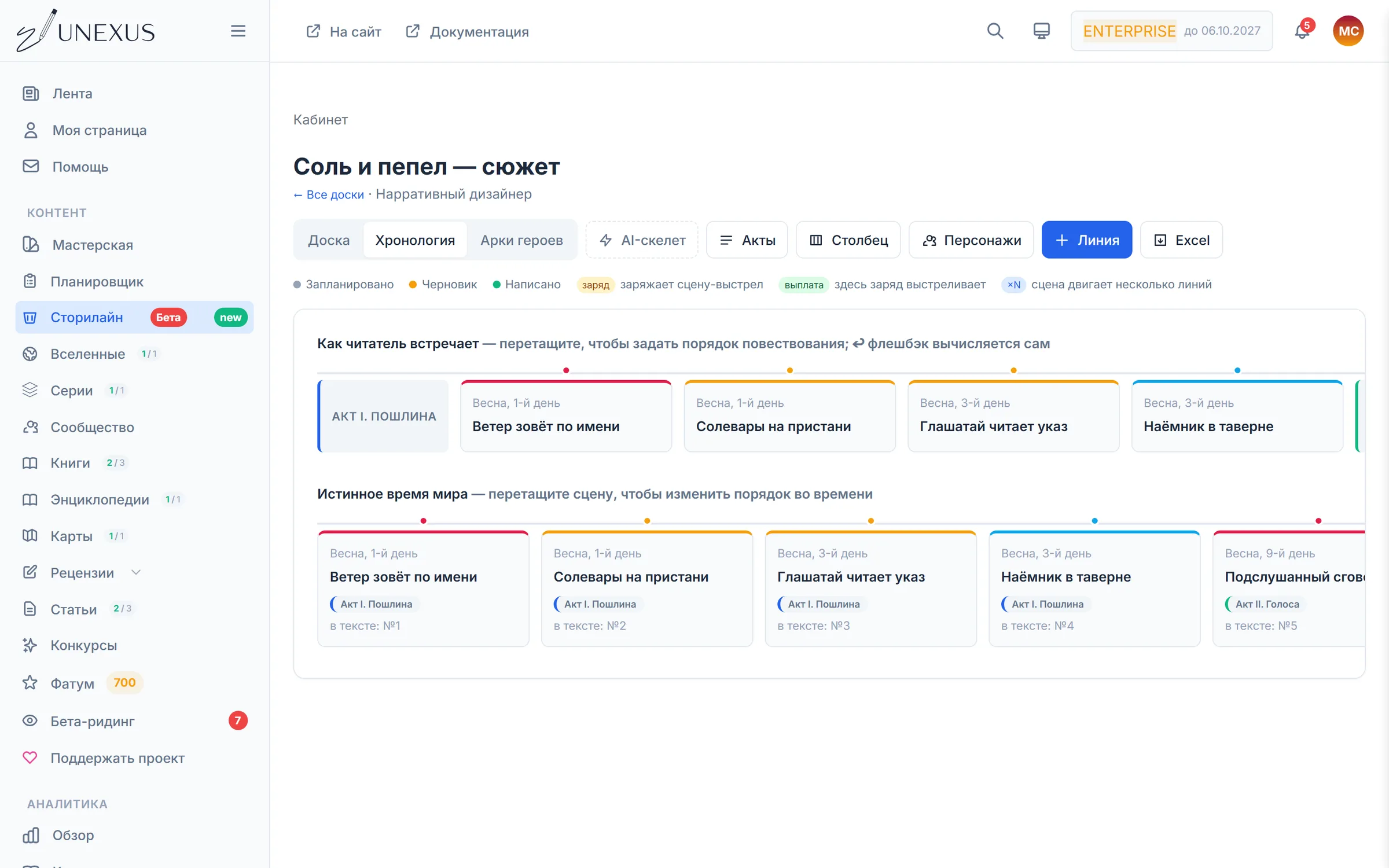Open the Персонажи button

coord(971,240)
